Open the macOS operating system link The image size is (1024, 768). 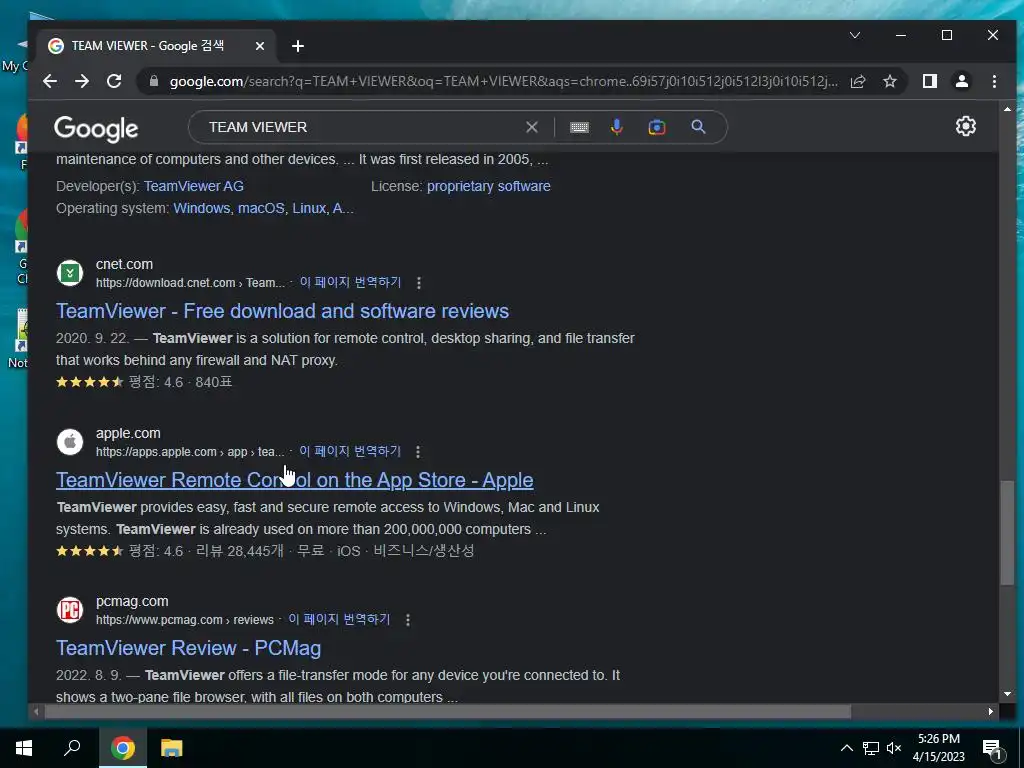(261, 208)
